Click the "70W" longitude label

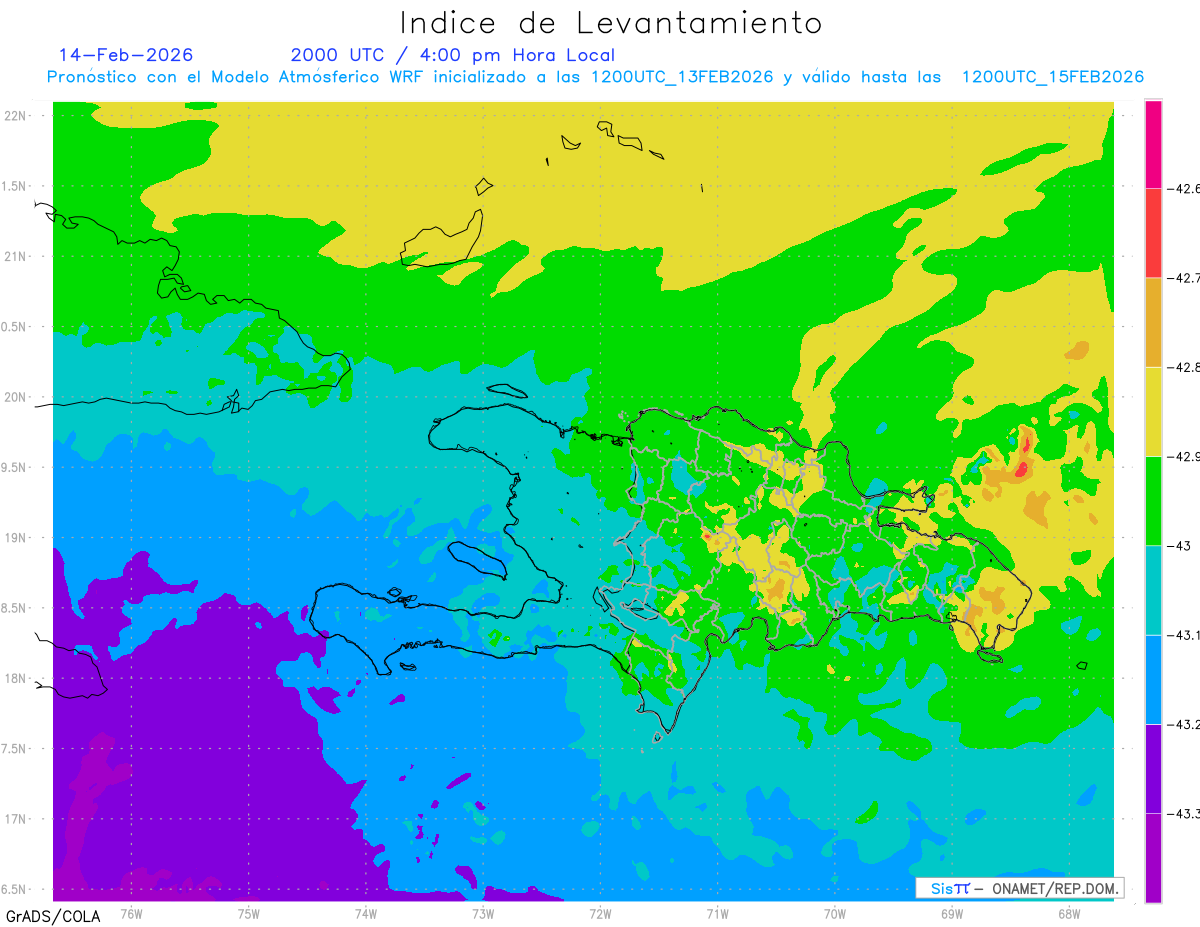coord(834,914)
